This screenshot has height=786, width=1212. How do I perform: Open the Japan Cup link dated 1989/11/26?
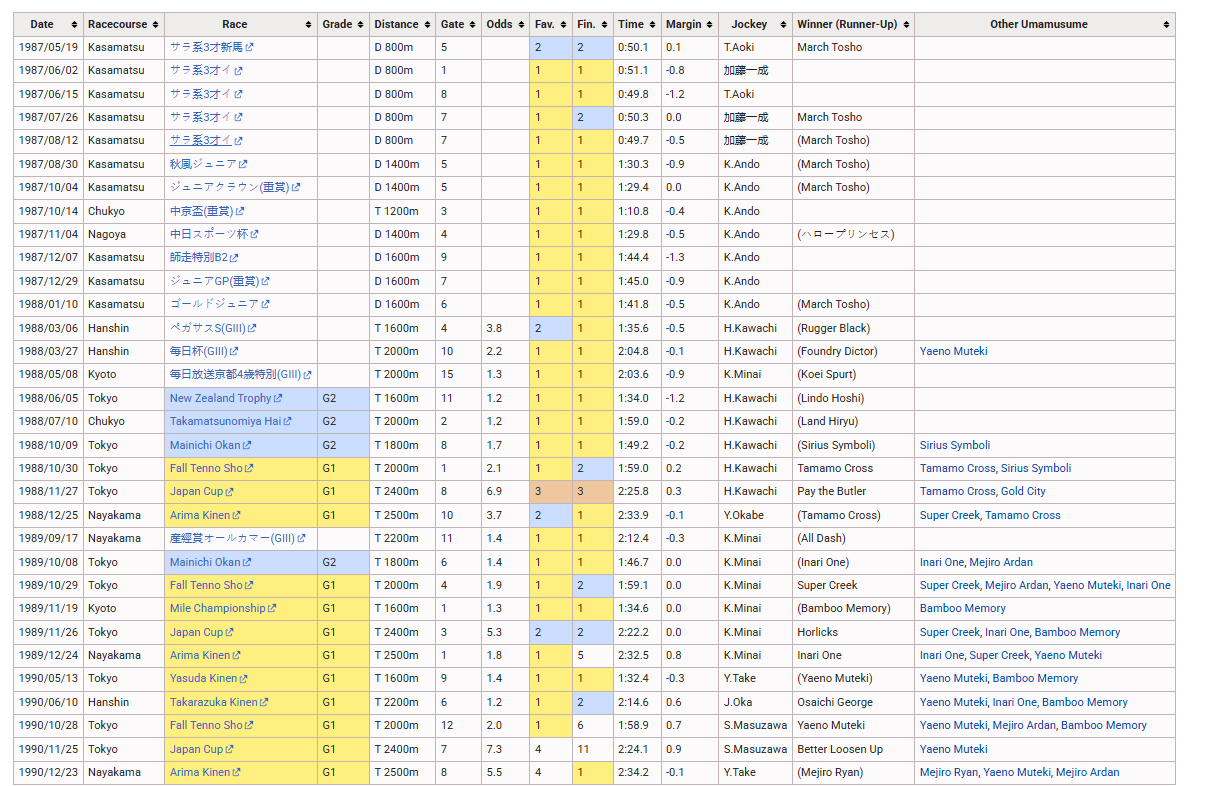tap(196, 632)
